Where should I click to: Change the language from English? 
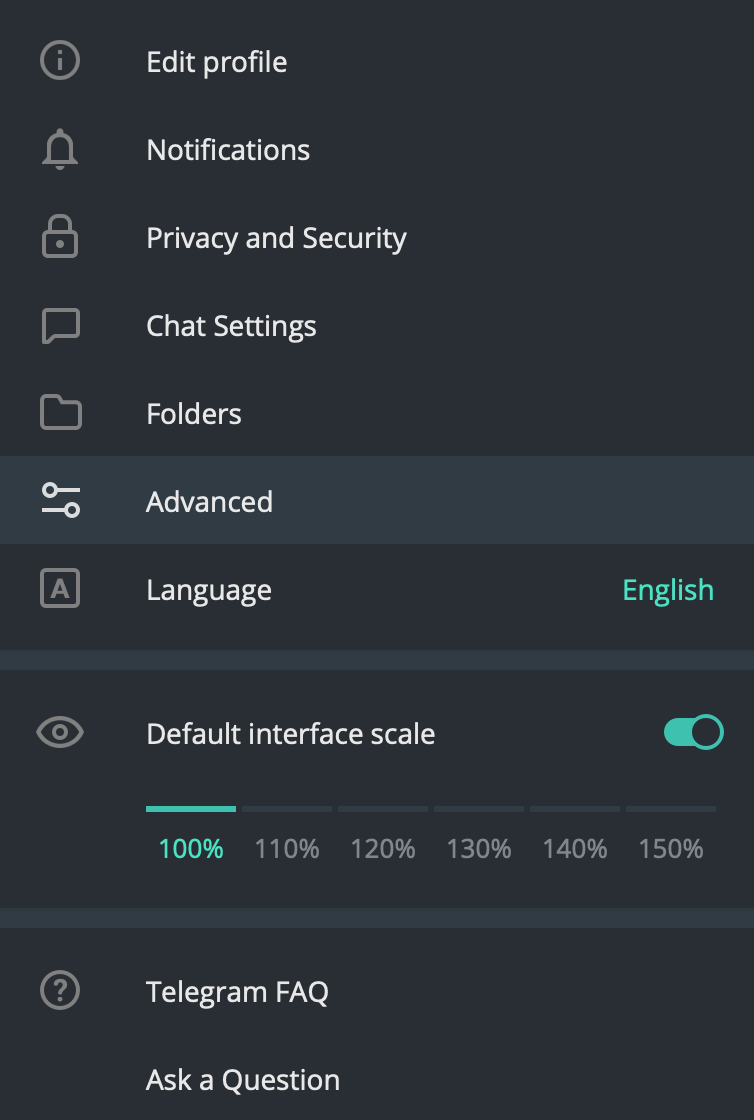pyautogui.click(x=667, y=590)
